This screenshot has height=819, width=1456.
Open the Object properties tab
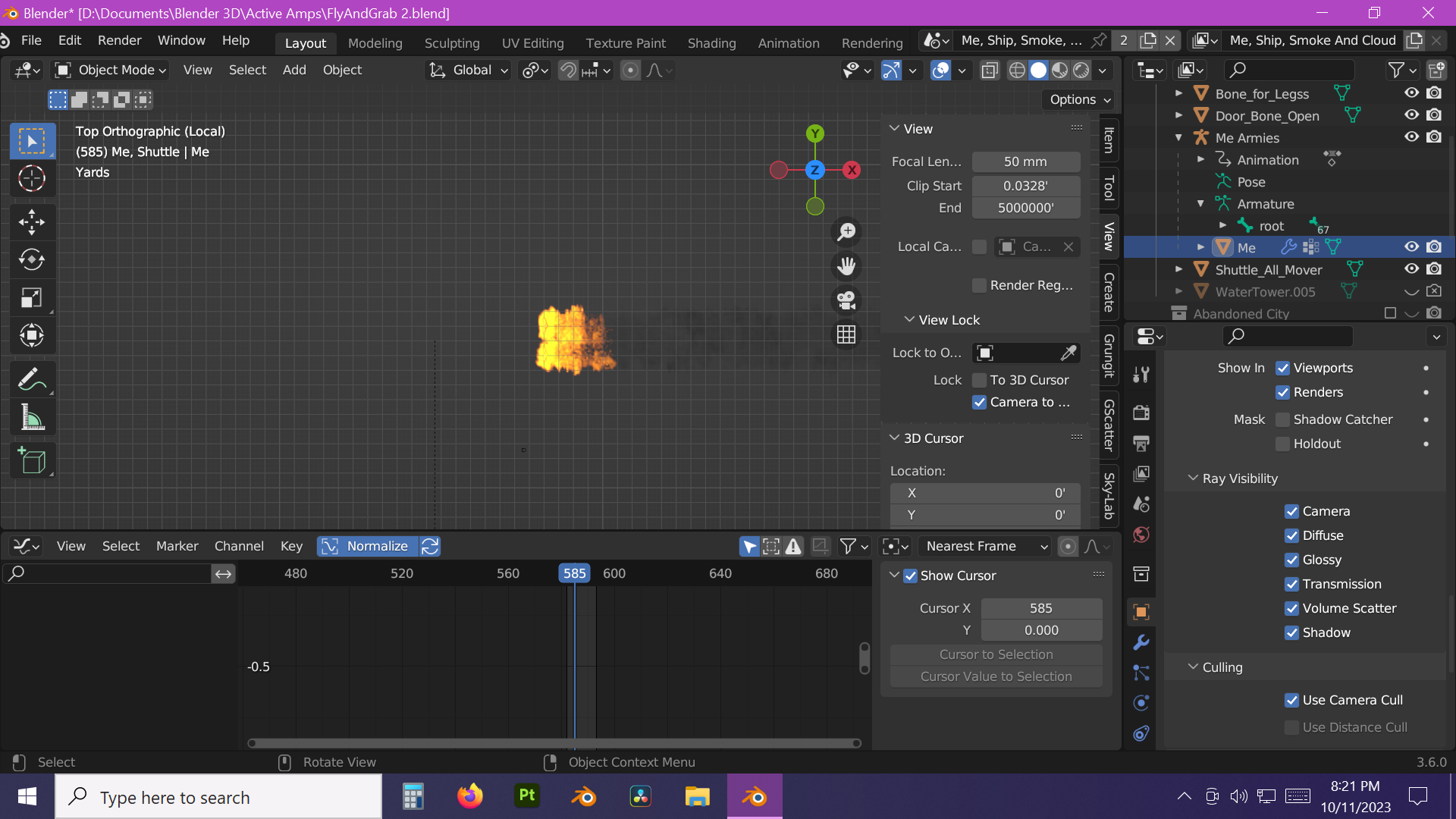pos(1141,612)
